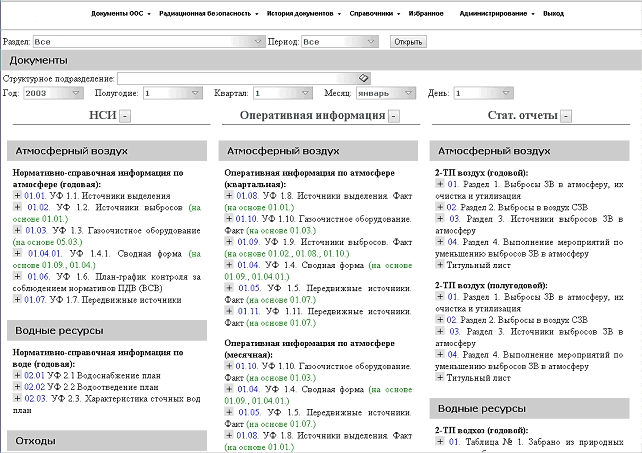The image size is (642, 453).
Task: Collapse the Оперативная информация column
Action: click(x=394, y=116)
